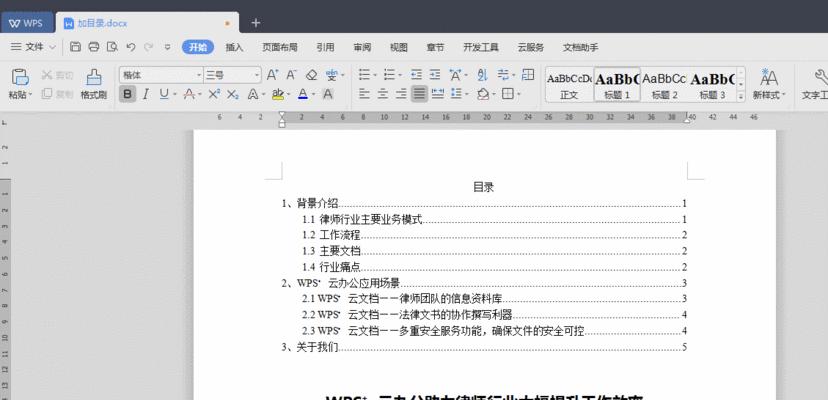This screenshot has width=828, height=400.
Task: Click TOC entry 1.2 工作流程
Action: coord(494,235)
